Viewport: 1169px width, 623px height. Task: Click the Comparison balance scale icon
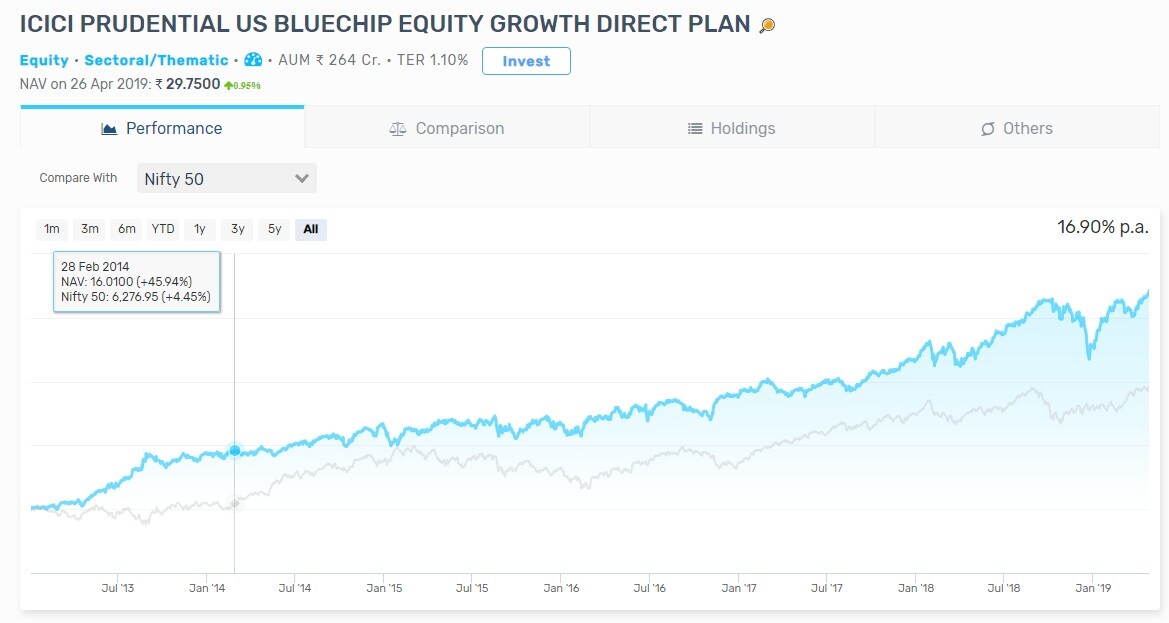coord(397,129)
